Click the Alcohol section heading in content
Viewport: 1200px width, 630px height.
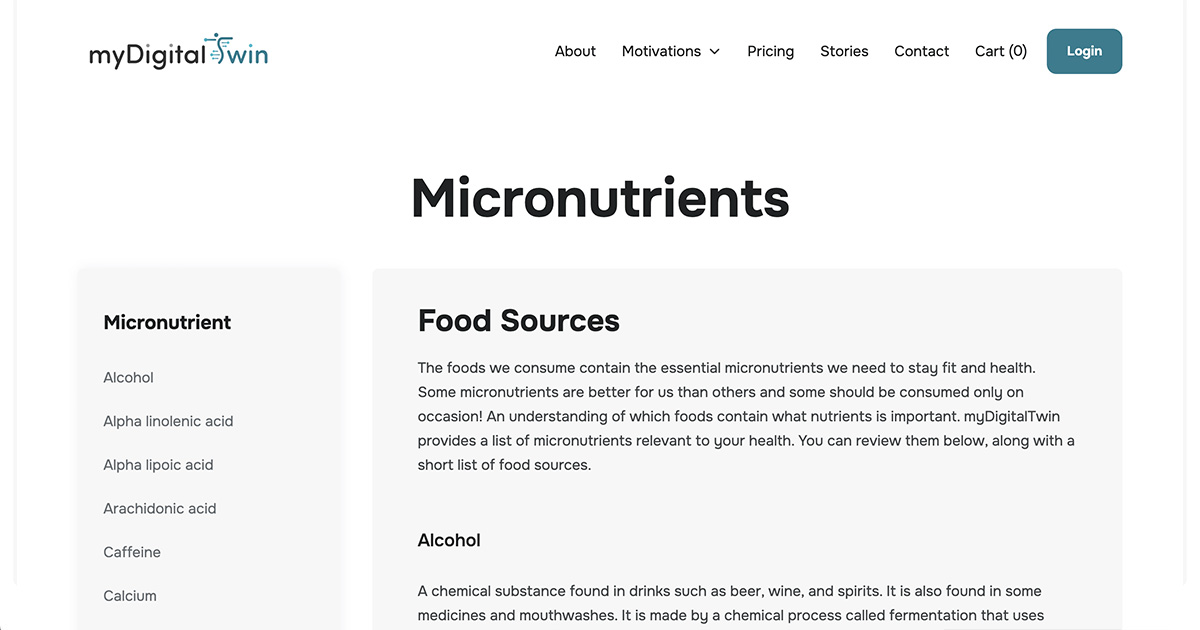coord(449,540)
